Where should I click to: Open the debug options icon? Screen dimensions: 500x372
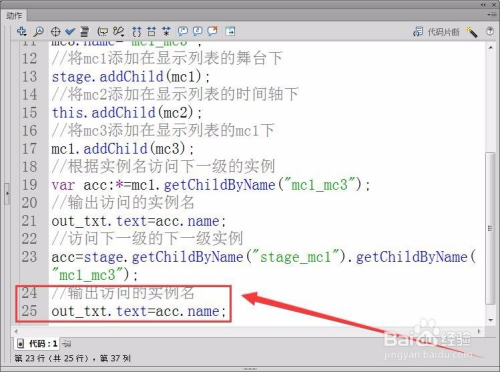pyautogui.click(x=118, y=32)
